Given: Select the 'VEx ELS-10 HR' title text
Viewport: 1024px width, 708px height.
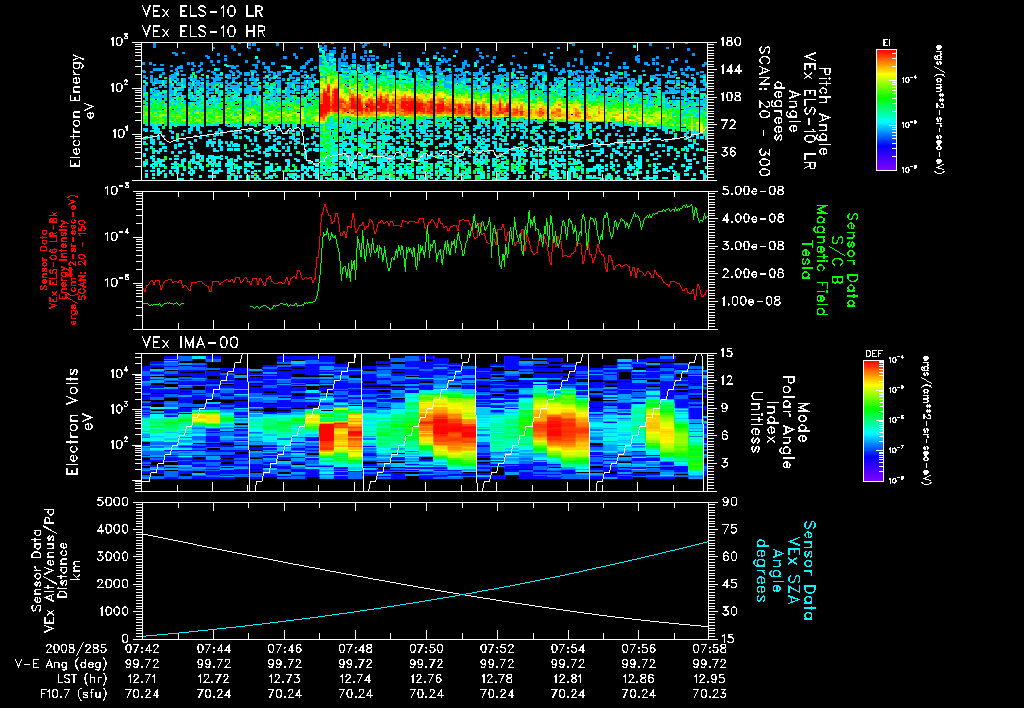Looking at the screenshot, I should (x=203, y=31).
